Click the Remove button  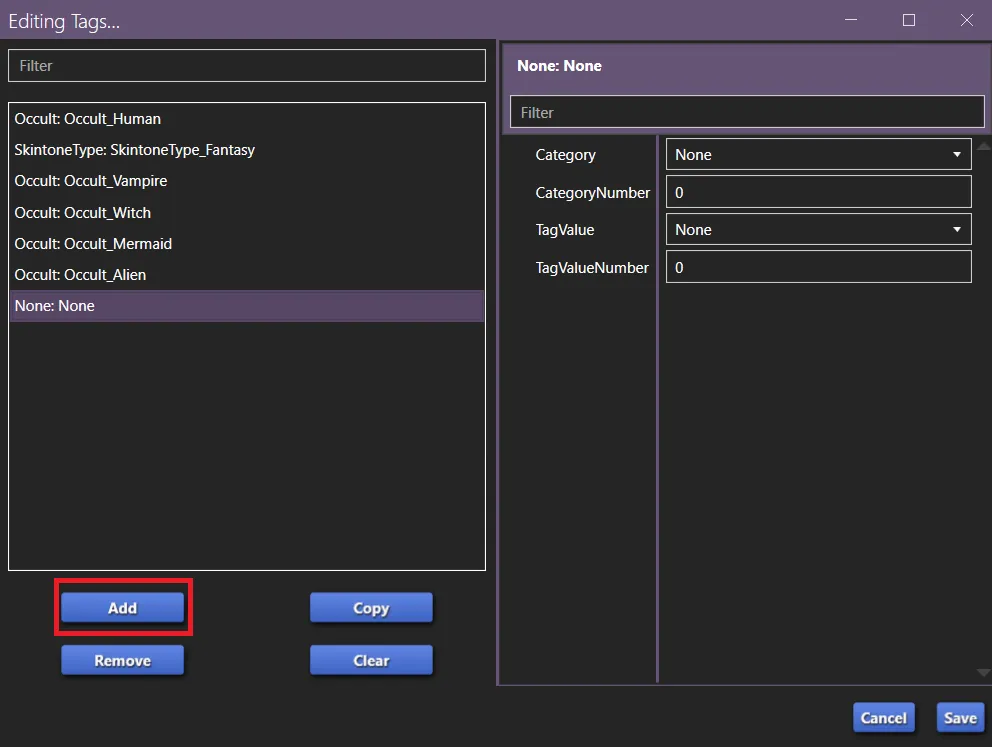(x=122, y=660)
